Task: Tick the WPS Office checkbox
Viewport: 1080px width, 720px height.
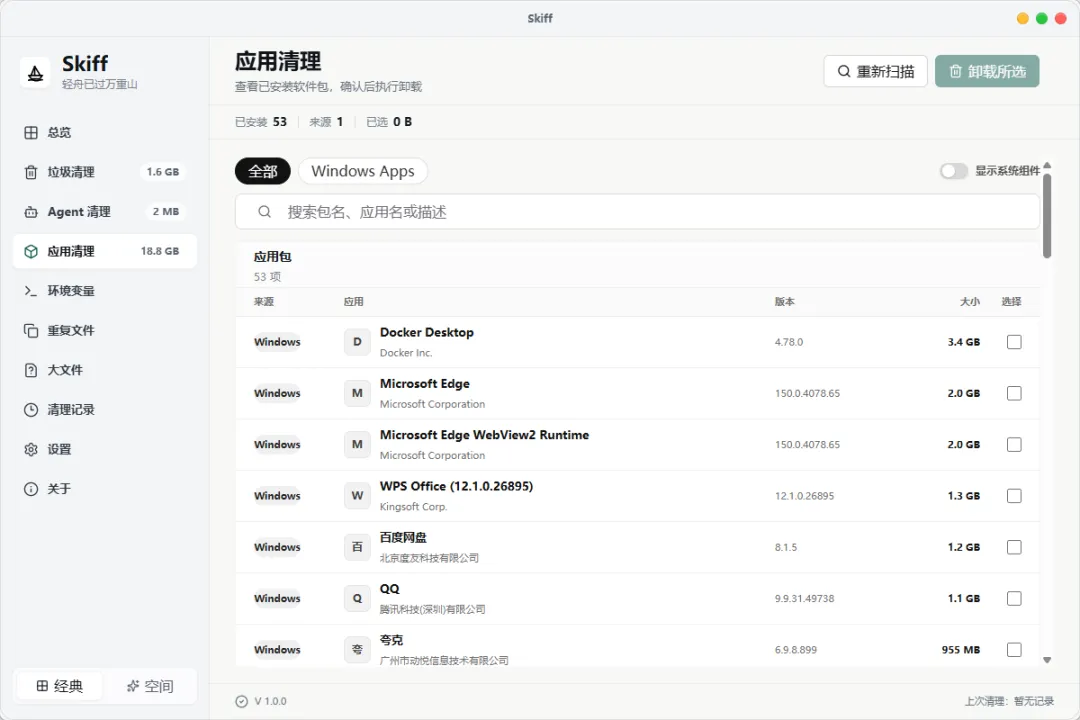Action: tap(1014, 495)
